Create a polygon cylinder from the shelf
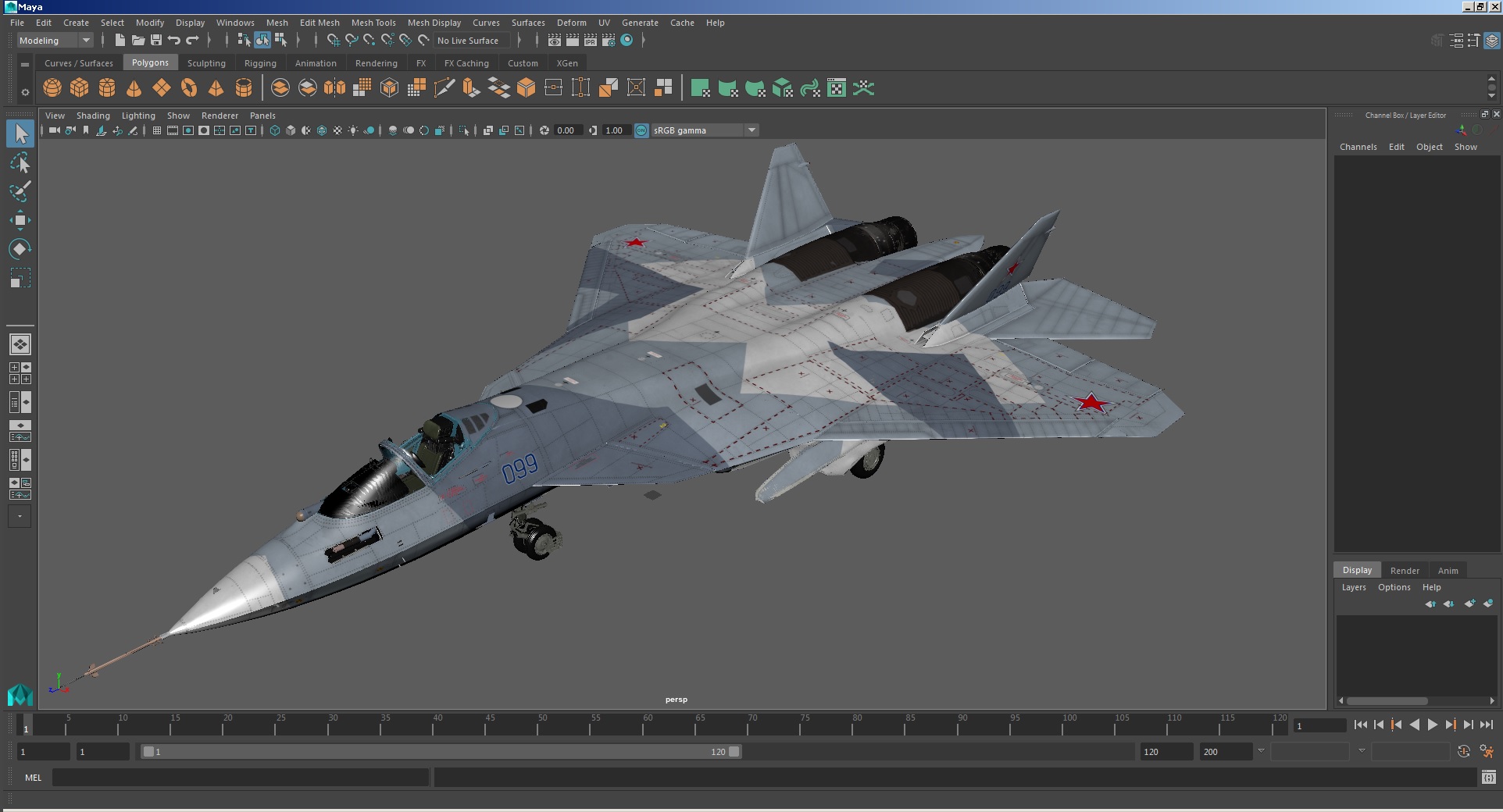This screenshot has height=812, width=1503. (x=107, y=88)
